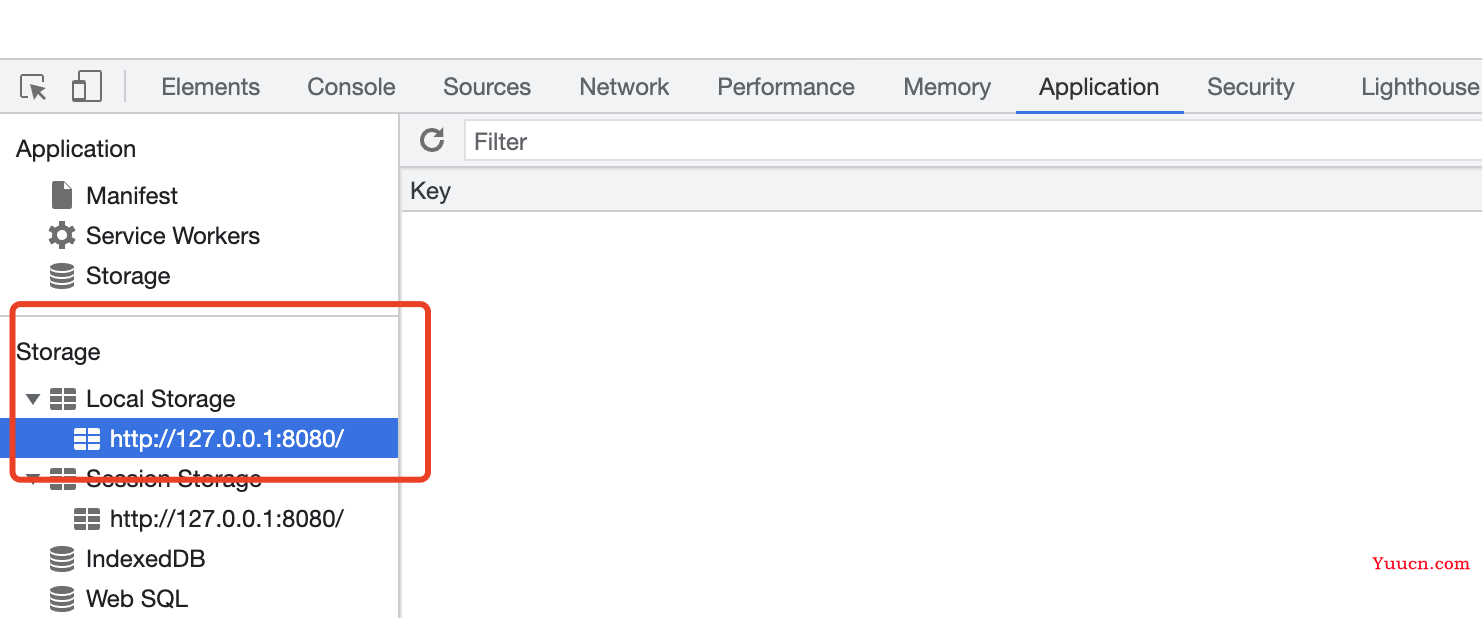The width and height of the screenshot is (1482, 618).
Task: Collapse the Session Storage tree arrow
Action: [x=33, y=479]
